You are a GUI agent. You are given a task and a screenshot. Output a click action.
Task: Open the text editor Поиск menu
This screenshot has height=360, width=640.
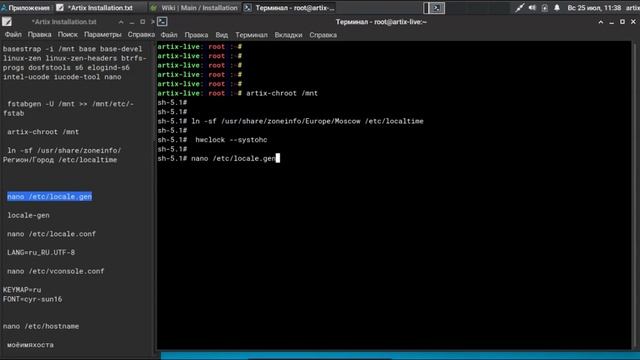pos(67,35)
